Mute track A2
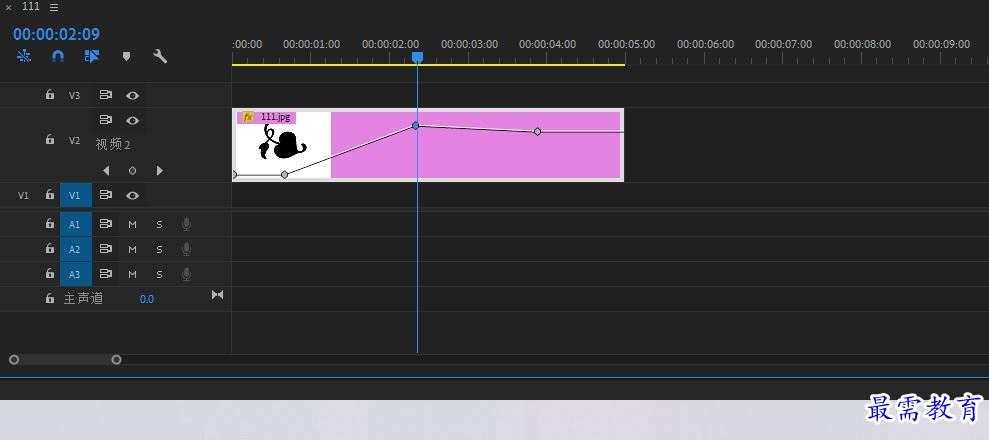Screen dimensions: 989x440 (x=132, y=249)
